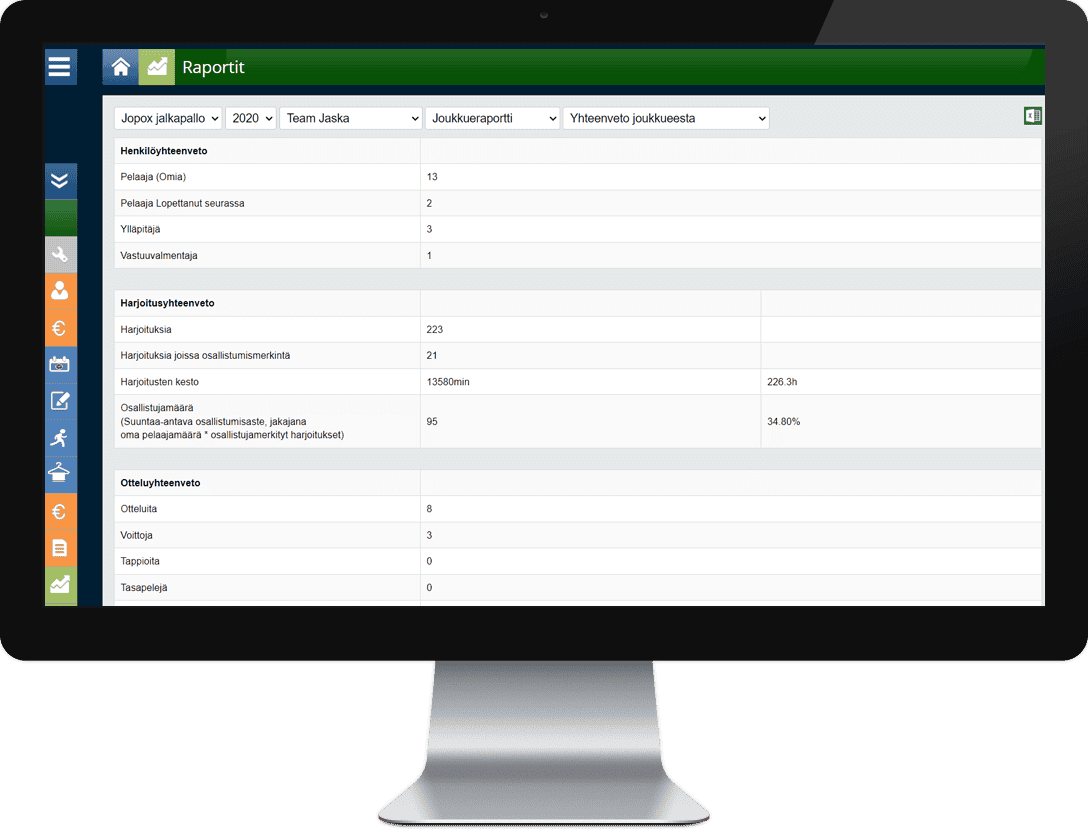Change the year in 2020 dropdown

click(x=250, y=118)
